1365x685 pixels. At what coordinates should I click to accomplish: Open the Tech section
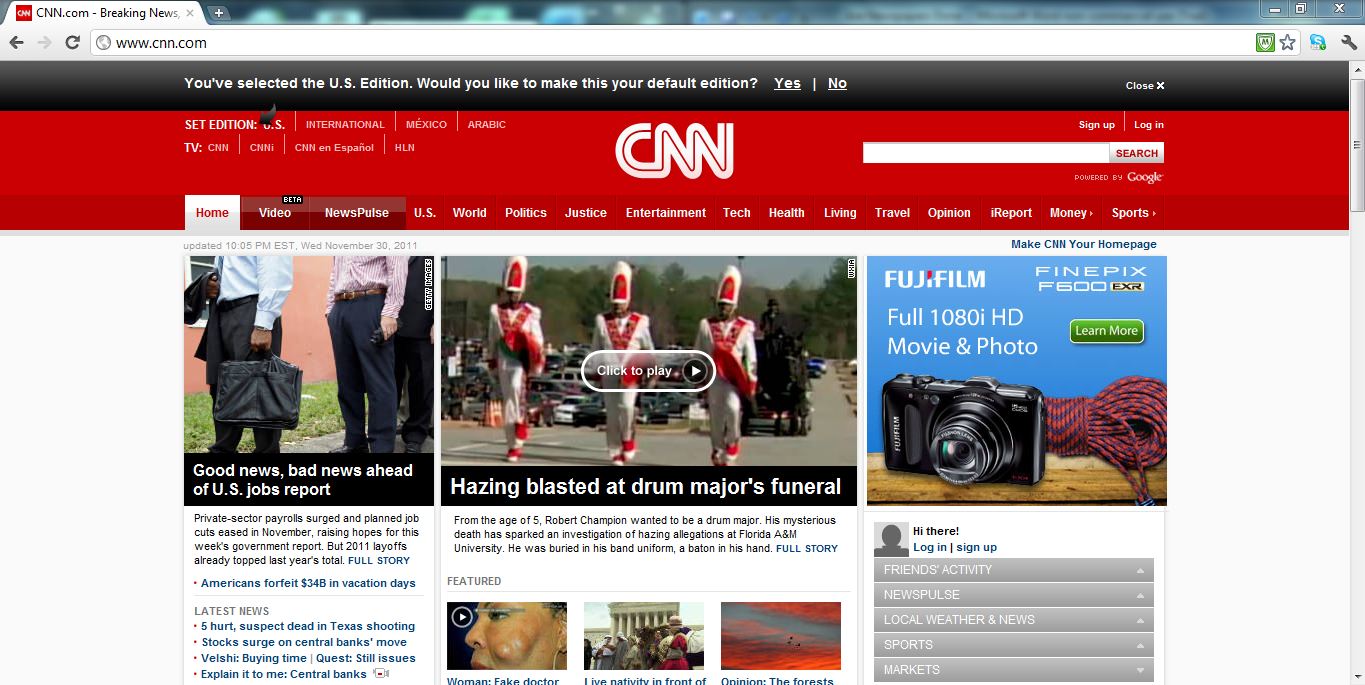tap(737, 213)
